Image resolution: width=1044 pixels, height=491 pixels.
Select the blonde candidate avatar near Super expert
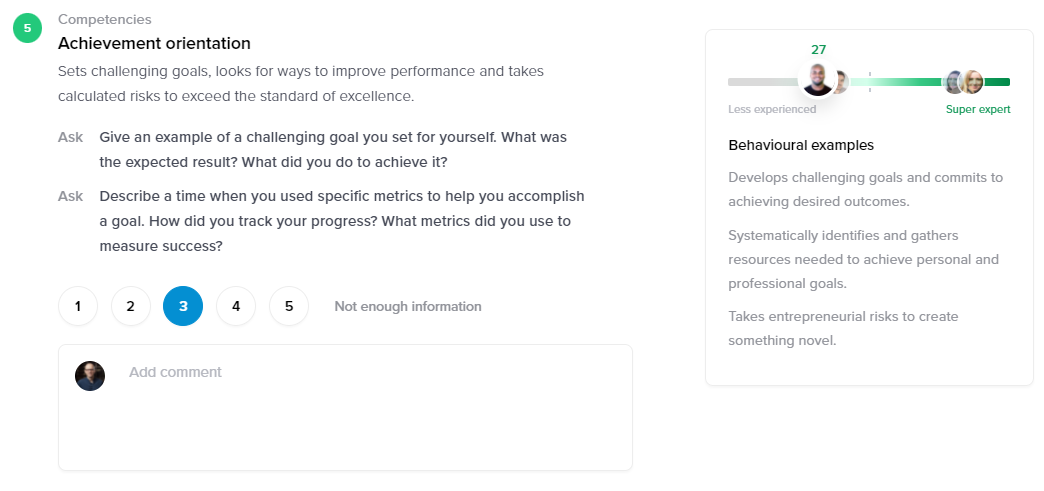pyautogui.click(x=973, y=82)
